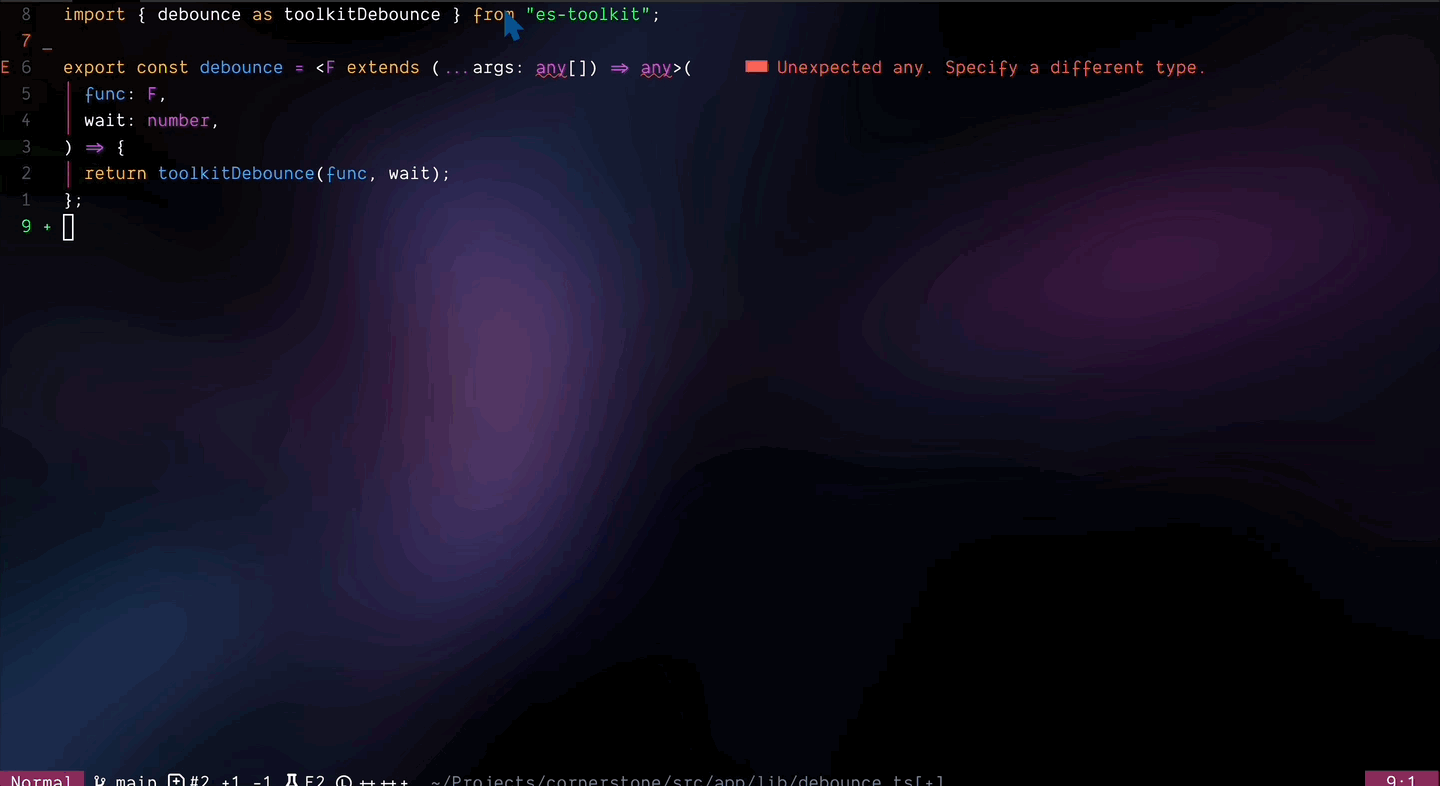The image size is (1440, 786).
Task: Click the +1 lines-added diff indicator
Action: pyautogui.click(x=230, y=781)
